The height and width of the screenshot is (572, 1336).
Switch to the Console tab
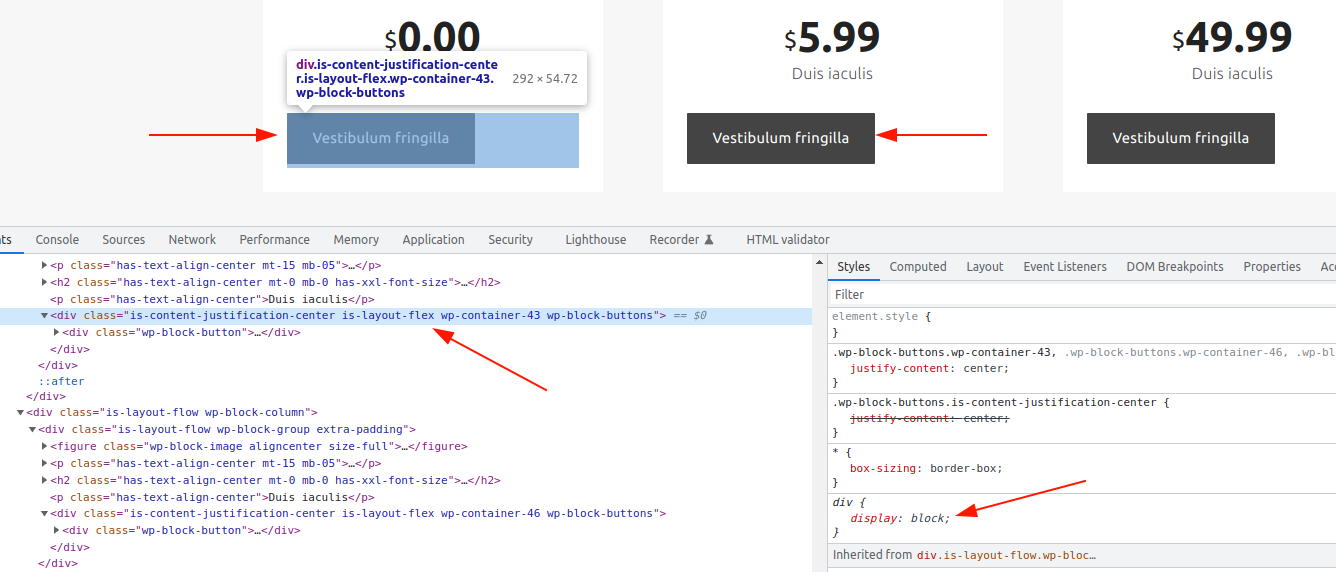click(57, 240)
